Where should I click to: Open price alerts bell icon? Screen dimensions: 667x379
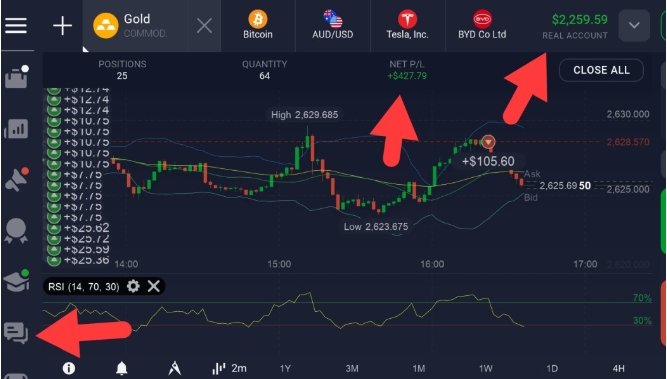click(x=122, y=368)
